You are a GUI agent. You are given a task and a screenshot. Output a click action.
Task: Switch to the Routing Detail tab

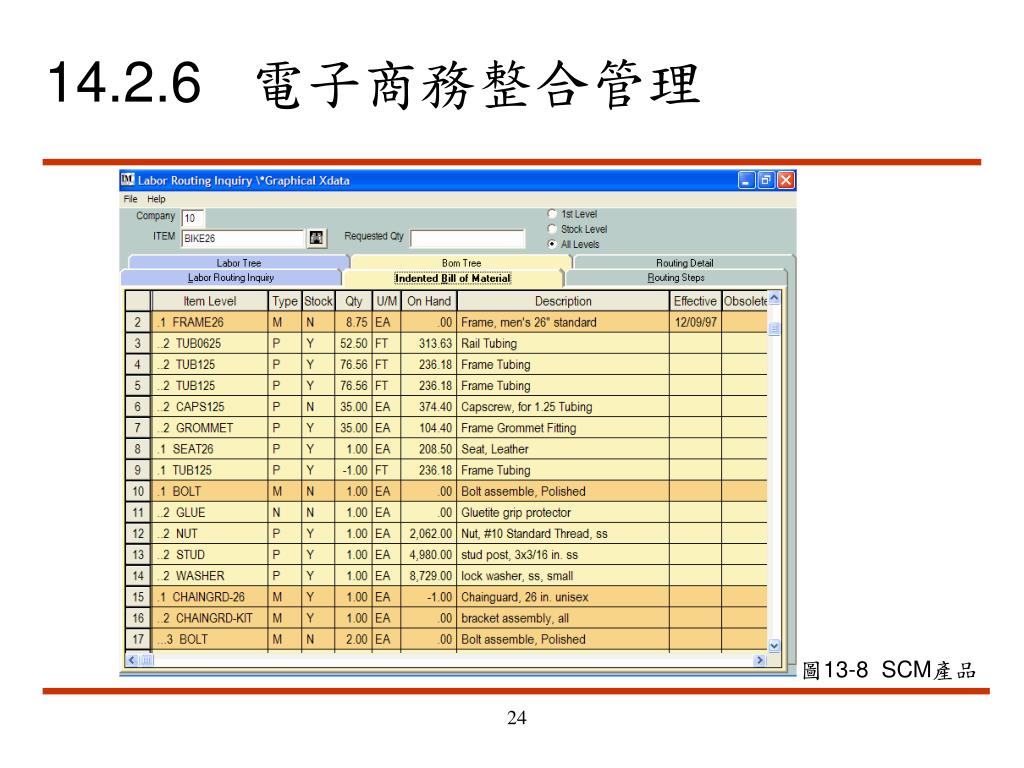click(x=684, y=263)
